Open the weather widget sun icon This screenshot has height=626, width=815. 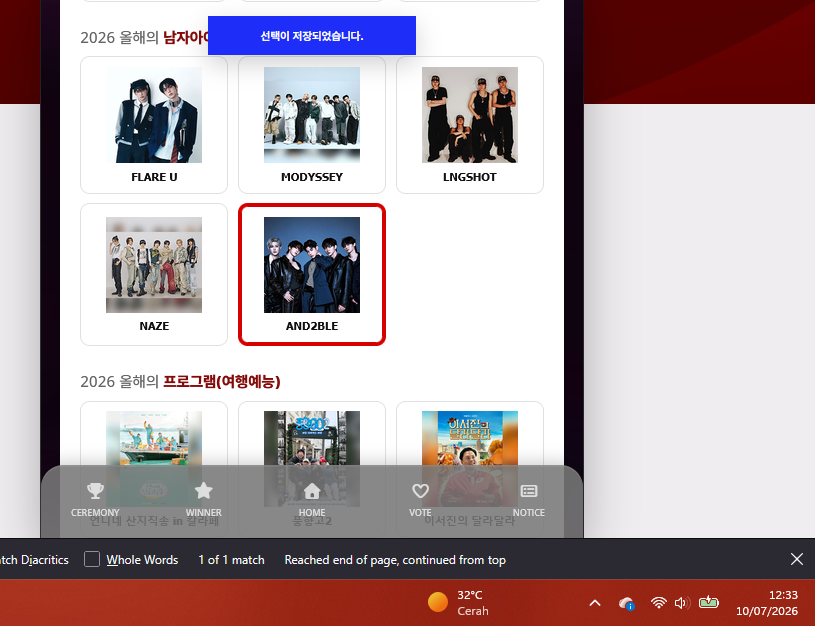point(438,603)
